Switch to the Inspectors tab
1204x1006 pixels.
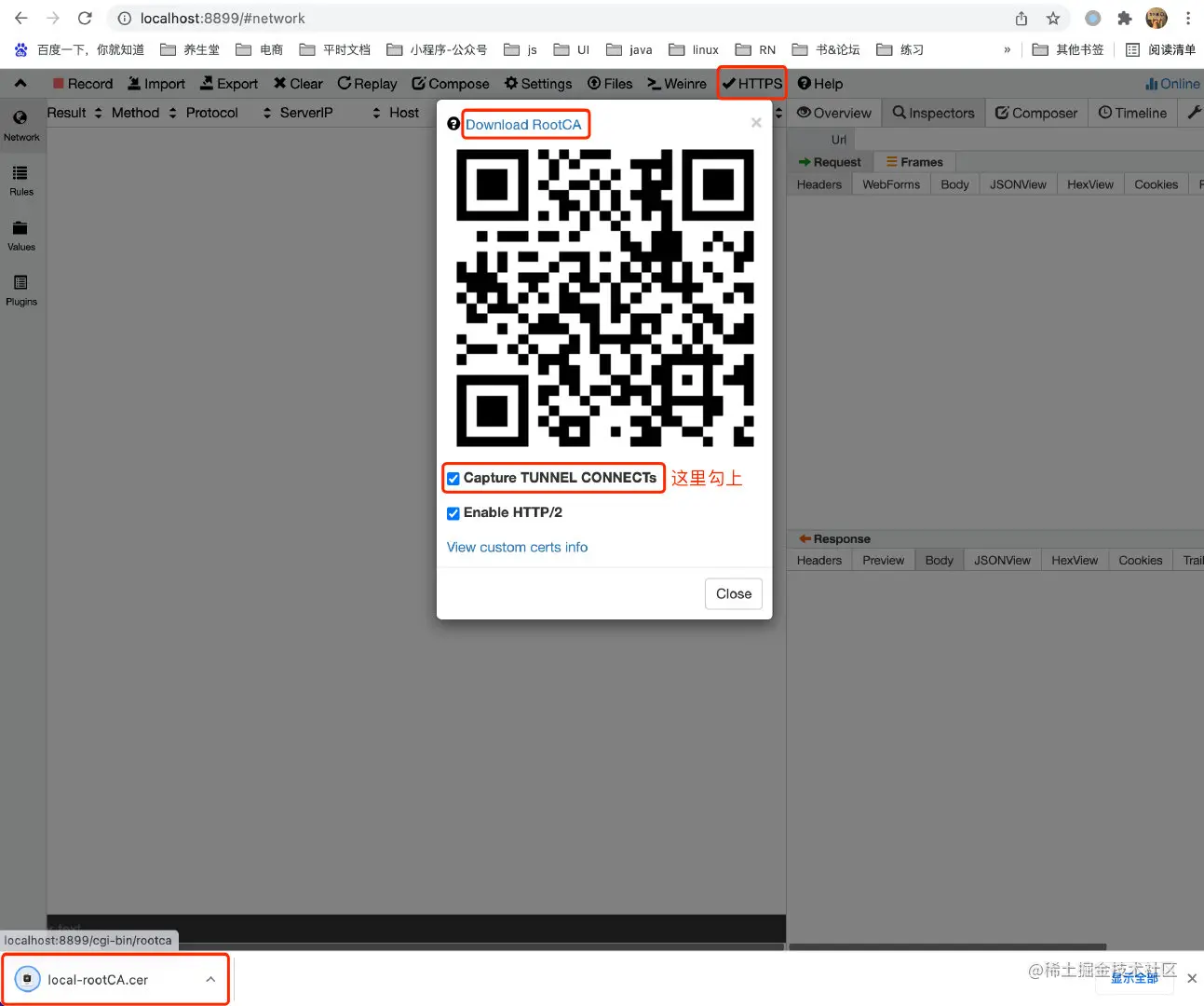(x=933, y=113)
